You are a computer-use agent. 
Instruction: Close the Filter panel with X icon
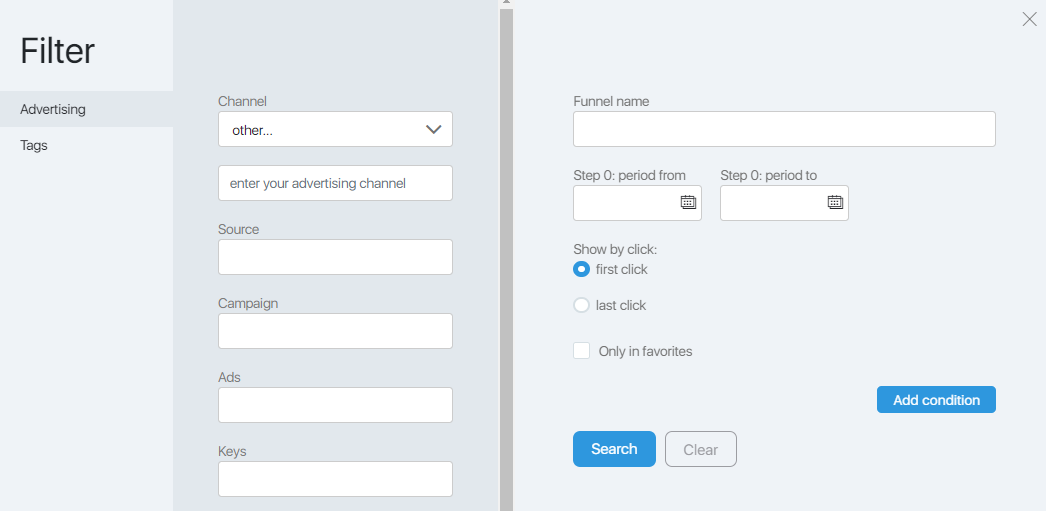coord(1029,19)
